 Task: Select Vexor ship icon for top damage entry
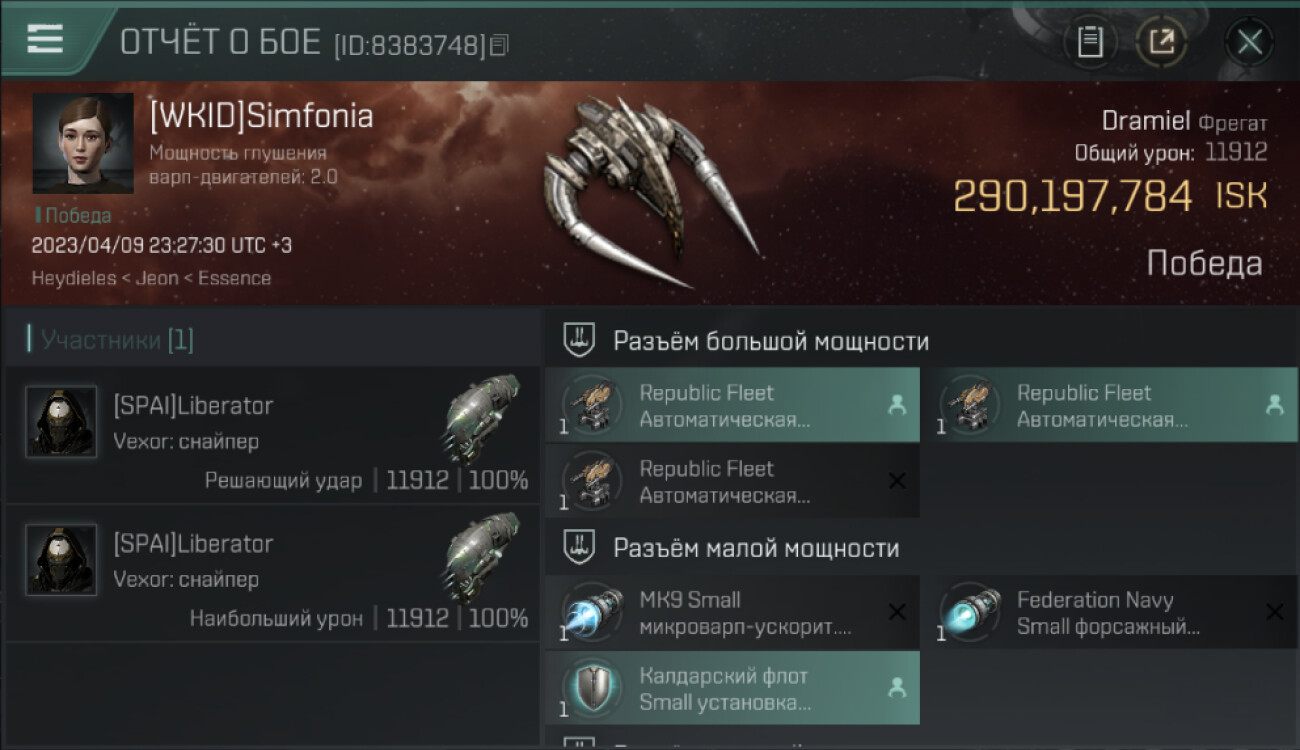tap(483, 555)
